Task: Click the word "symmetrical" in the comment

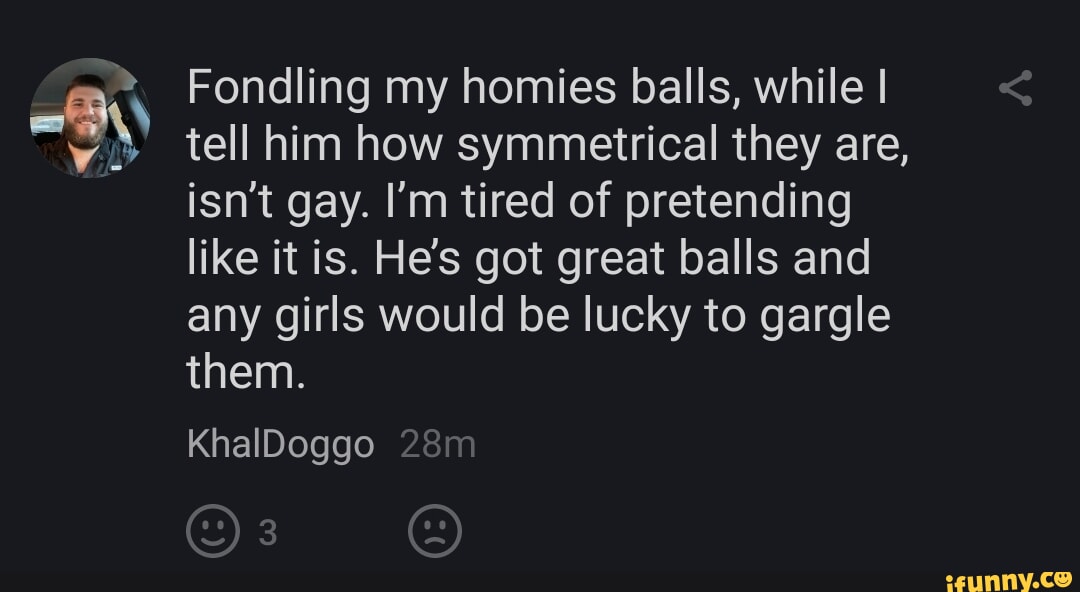Action: click(587, 148)
